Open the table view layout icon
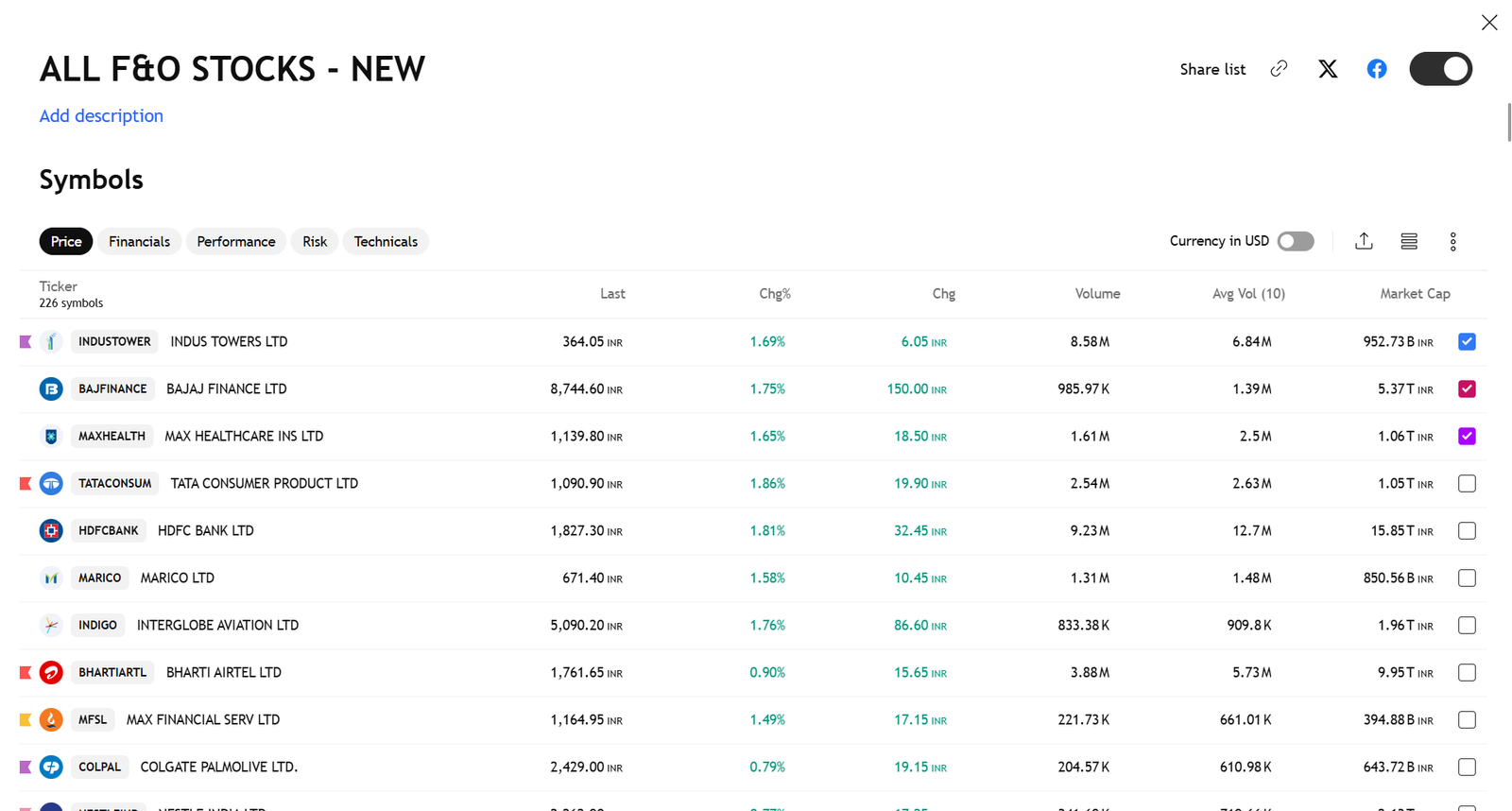1512x811 pixels. (x=1409, y=241)
